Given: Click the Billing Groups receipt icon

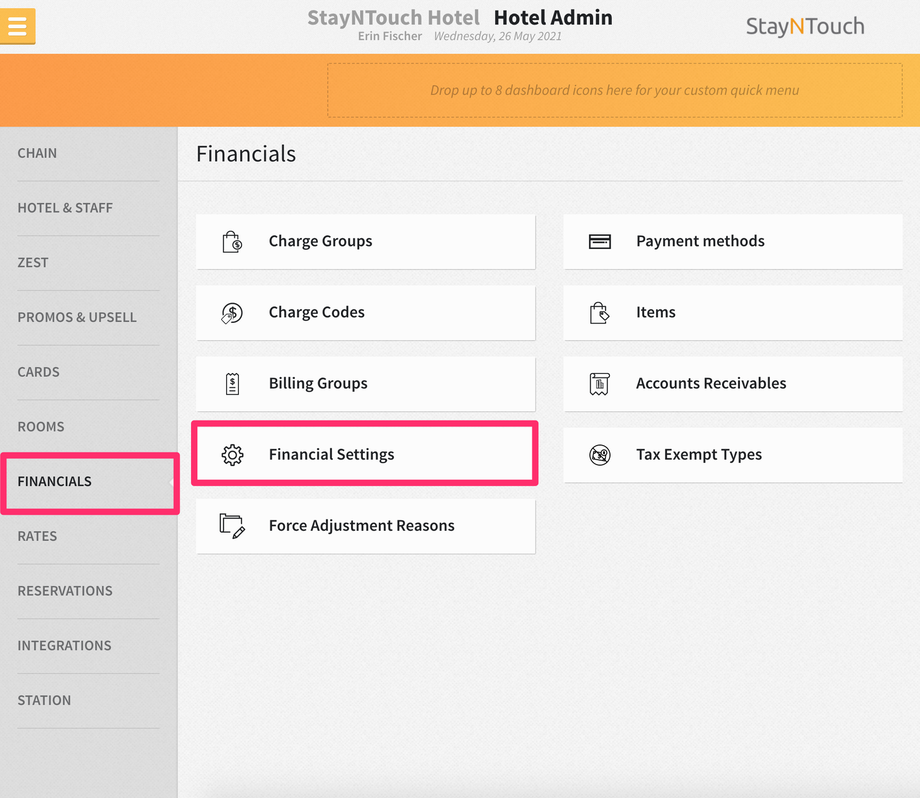Looking at the screenshot, I should click(x=232, y=384).
